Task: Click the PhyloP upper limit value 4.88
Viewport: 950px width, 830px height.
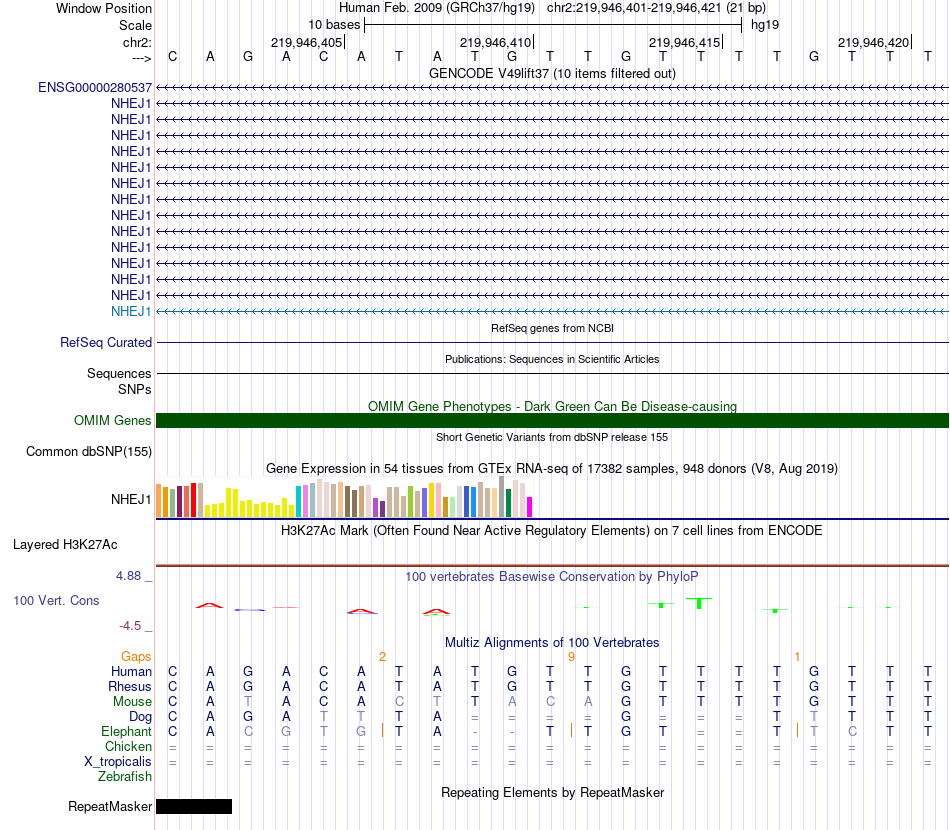Action: 128,576
